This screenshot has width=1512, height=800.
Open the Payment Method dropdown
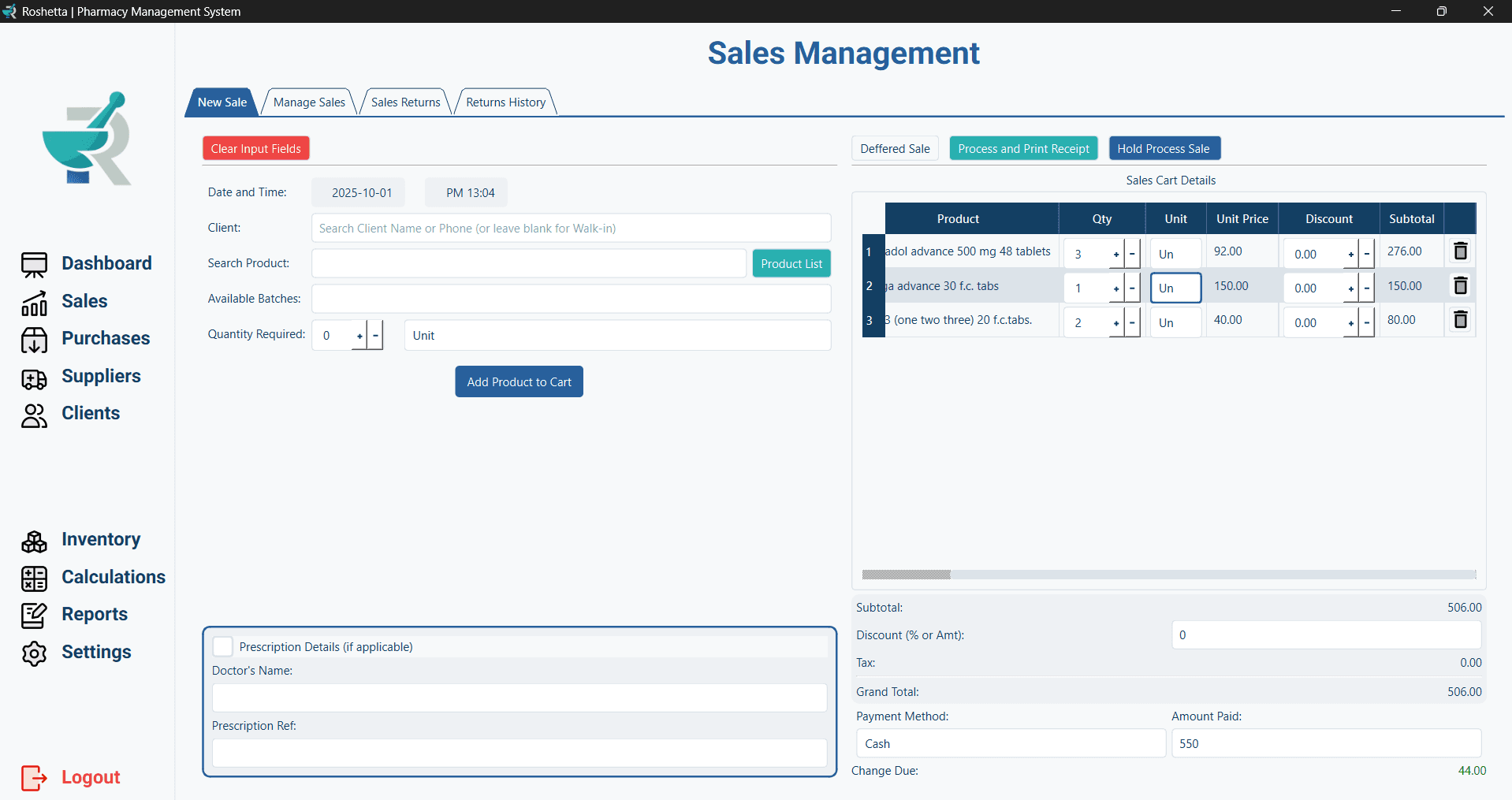(1010, 743)
